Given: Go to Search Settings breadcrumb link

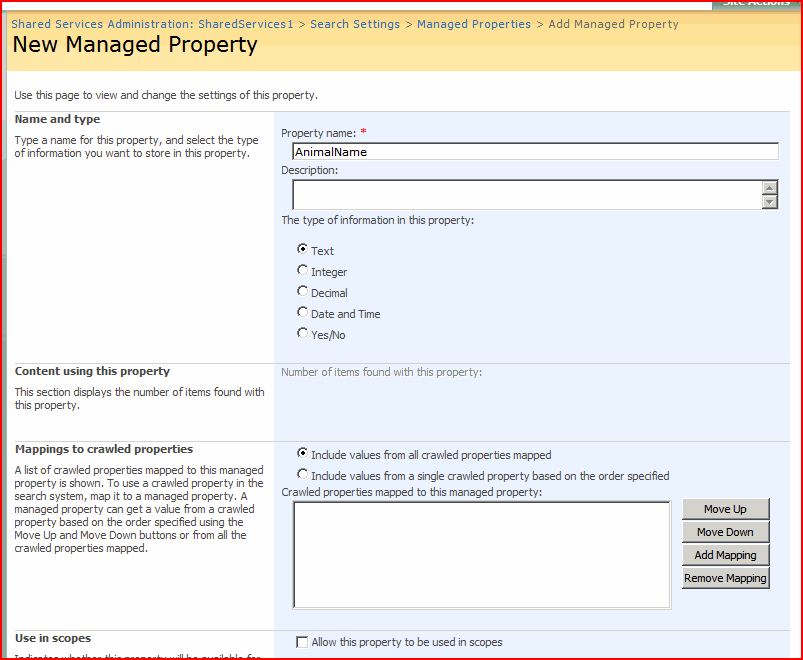Looking at the screenshot, I should click(355, 24).
